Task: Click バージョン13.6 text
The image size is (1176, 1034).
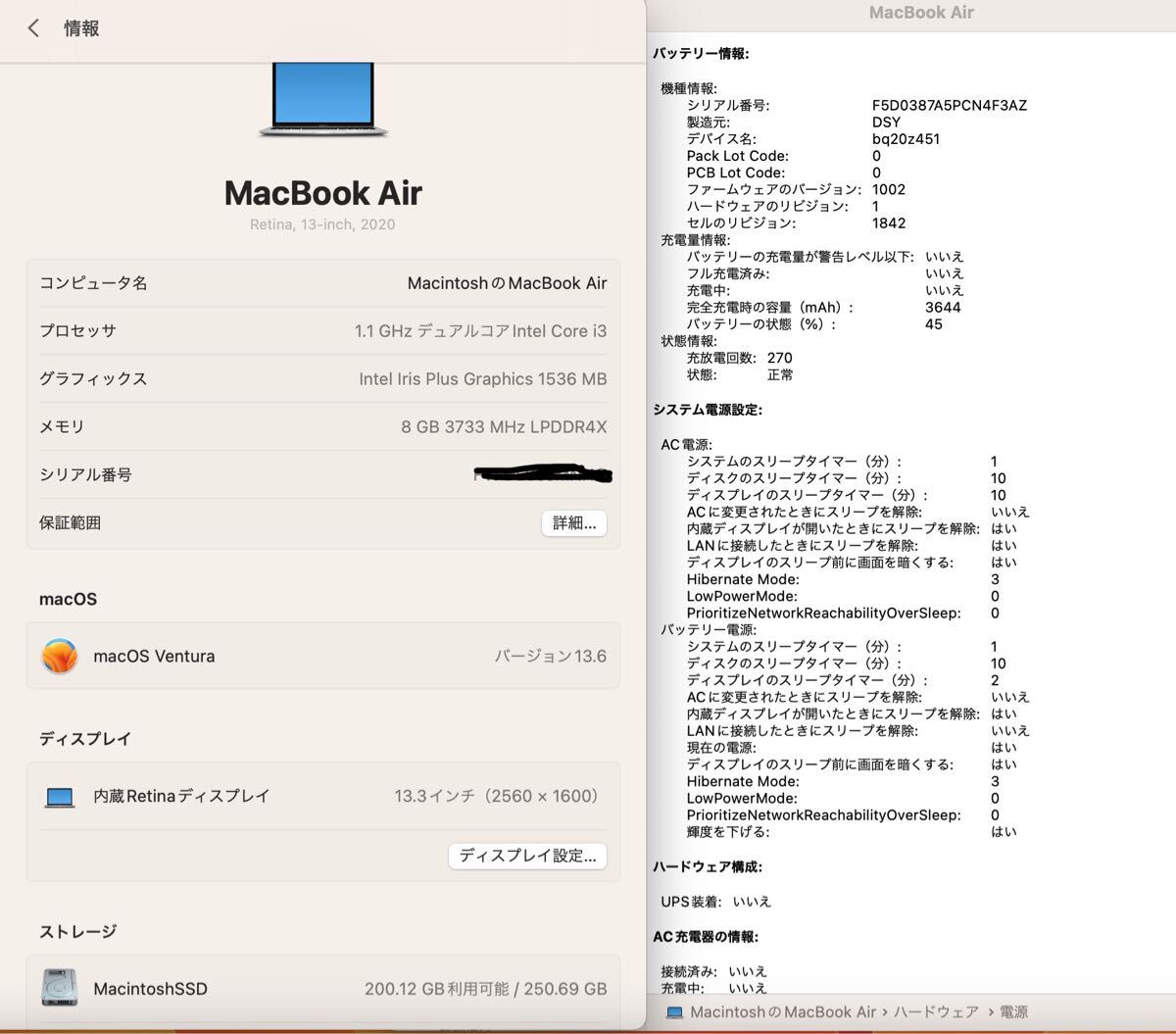Action: tap(550, 657)
